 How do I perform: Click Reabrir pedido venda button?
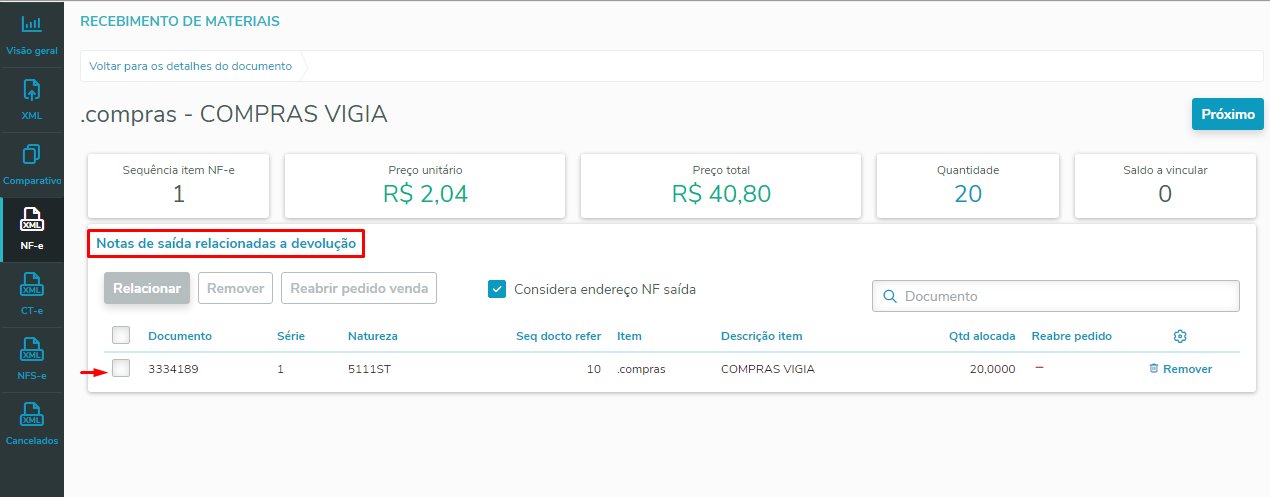tap(359, 288)
